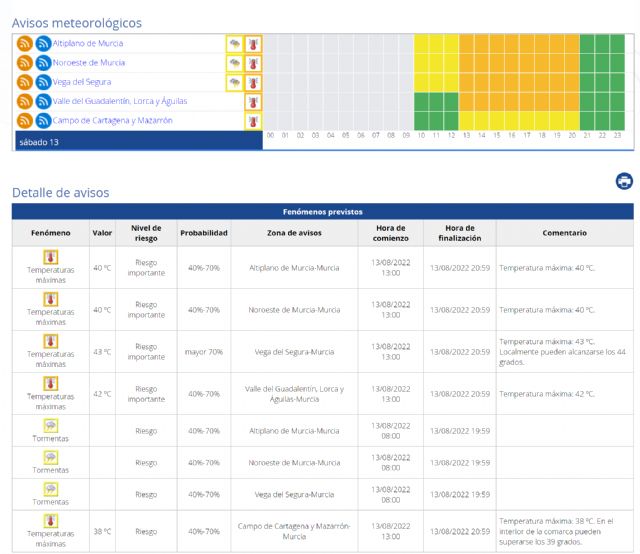640x554 pixels.
Task: Click orange RSS icon for Vega del Segura
Action: click(25, 82)
